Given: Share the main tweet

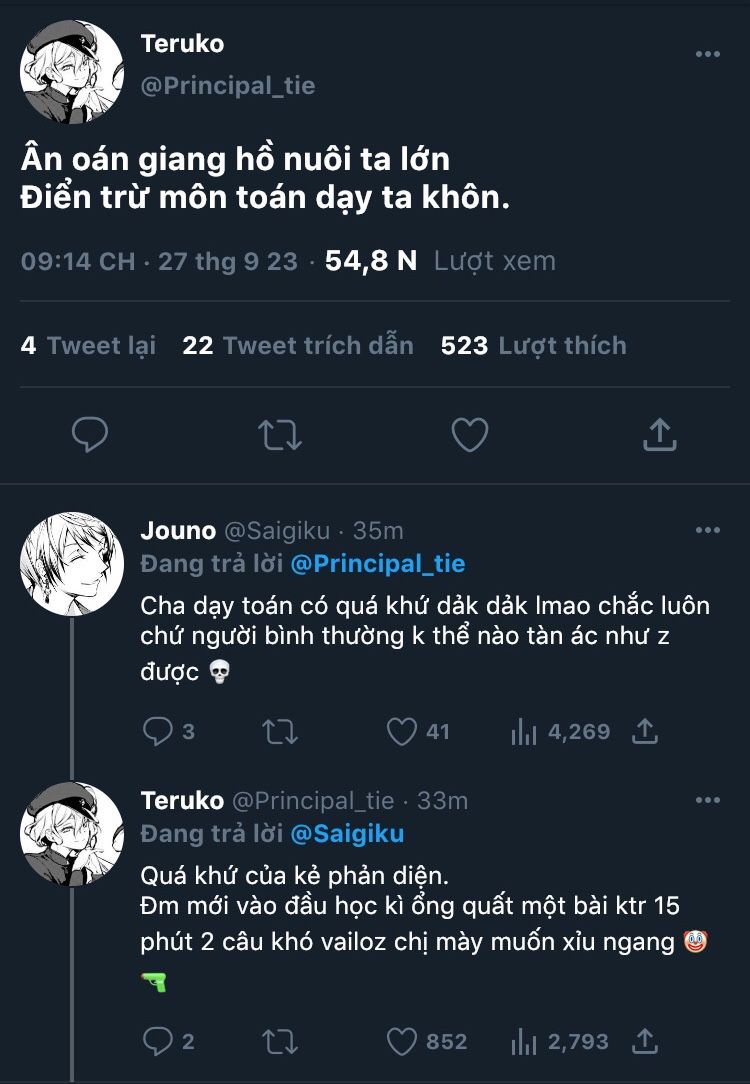Looking at the screenshot, I should (x=659, y=435).
